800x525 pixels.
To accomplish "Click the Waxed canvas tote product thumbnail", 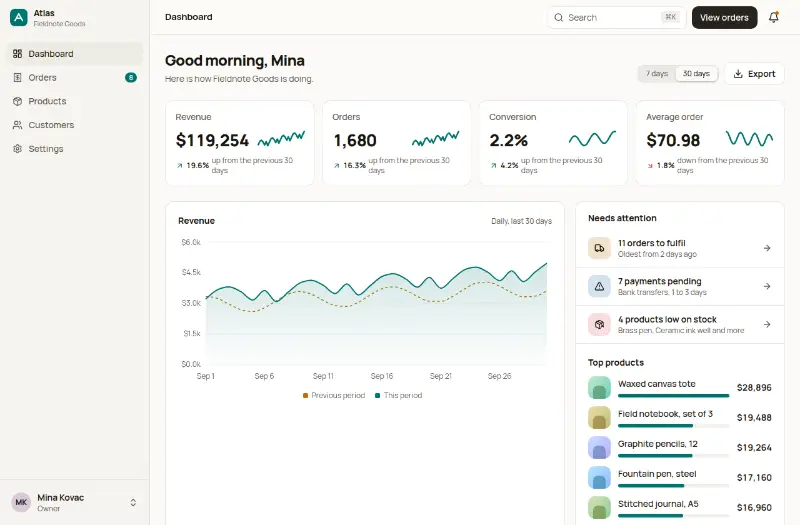I will click(599, 388).
